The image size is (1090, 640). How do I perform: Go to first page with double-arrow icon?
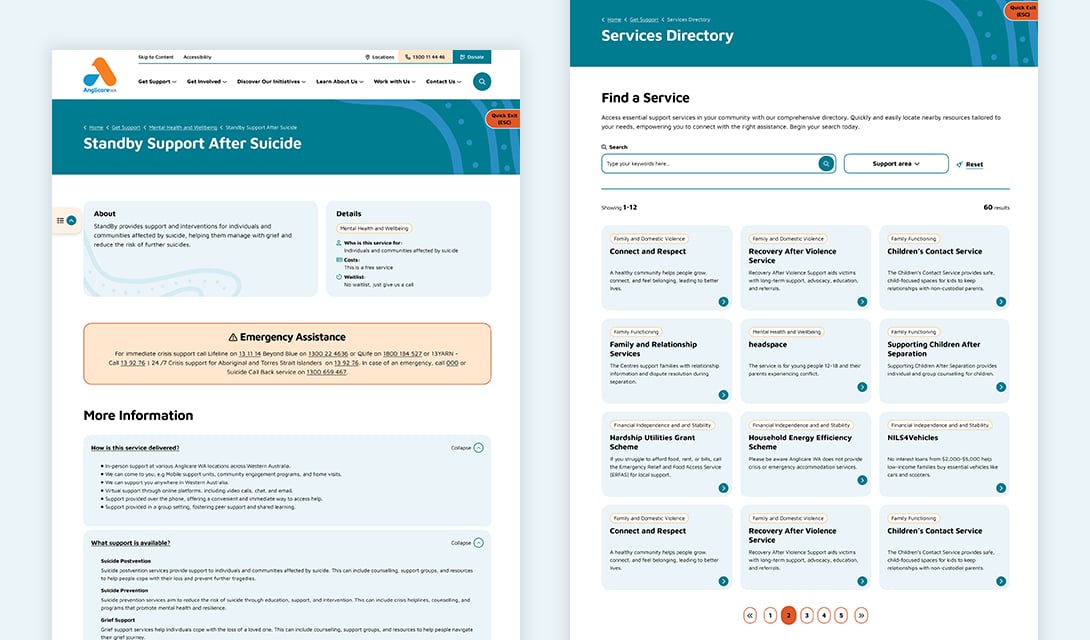pyautogui.click(x=750, y=616)
